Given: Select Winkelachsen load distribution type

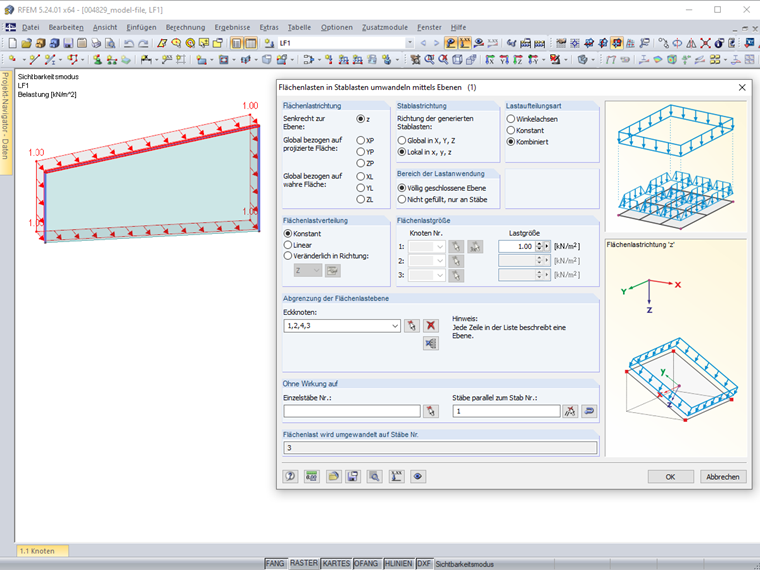Looking at the screenshot, I should point(510,119).
